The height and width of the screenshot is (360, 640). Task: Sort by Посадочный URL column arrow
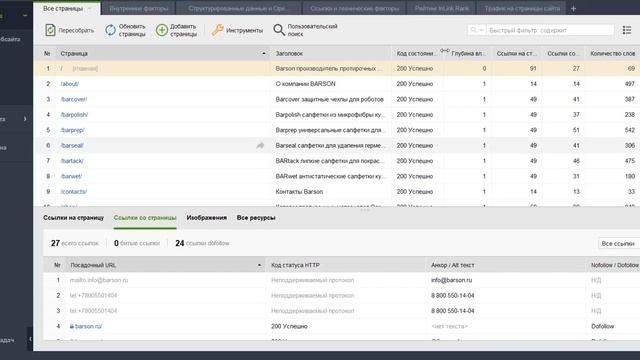[x=259, y=265]
